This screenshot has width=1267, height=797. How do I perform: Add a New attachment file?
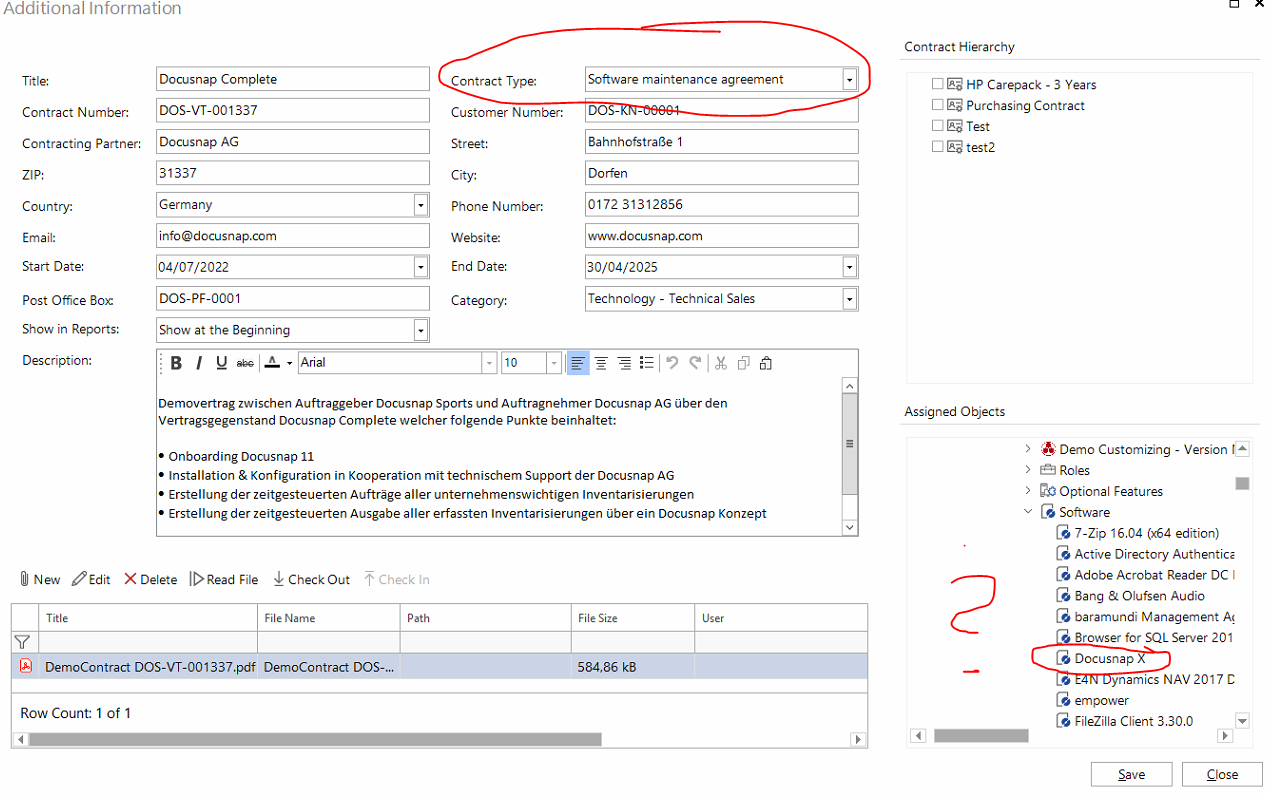tap(39, 580)
